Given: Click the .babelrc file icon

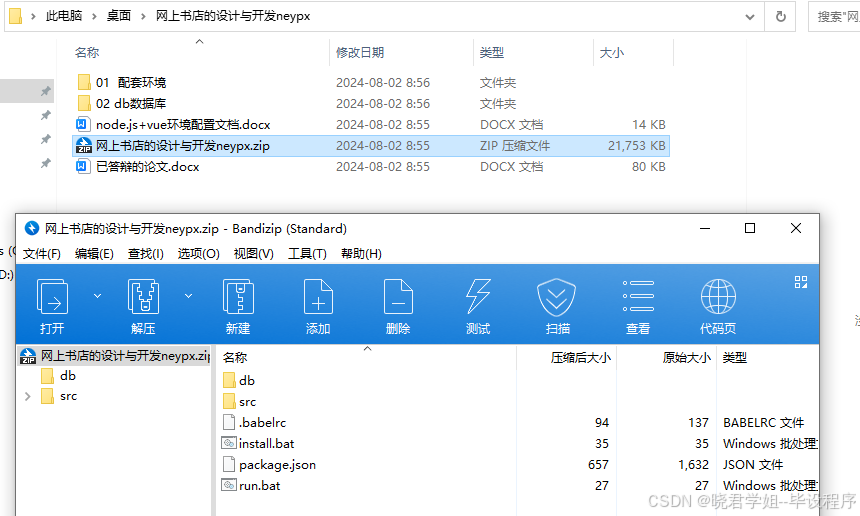Looking at the screenshot, I should 229,422.
